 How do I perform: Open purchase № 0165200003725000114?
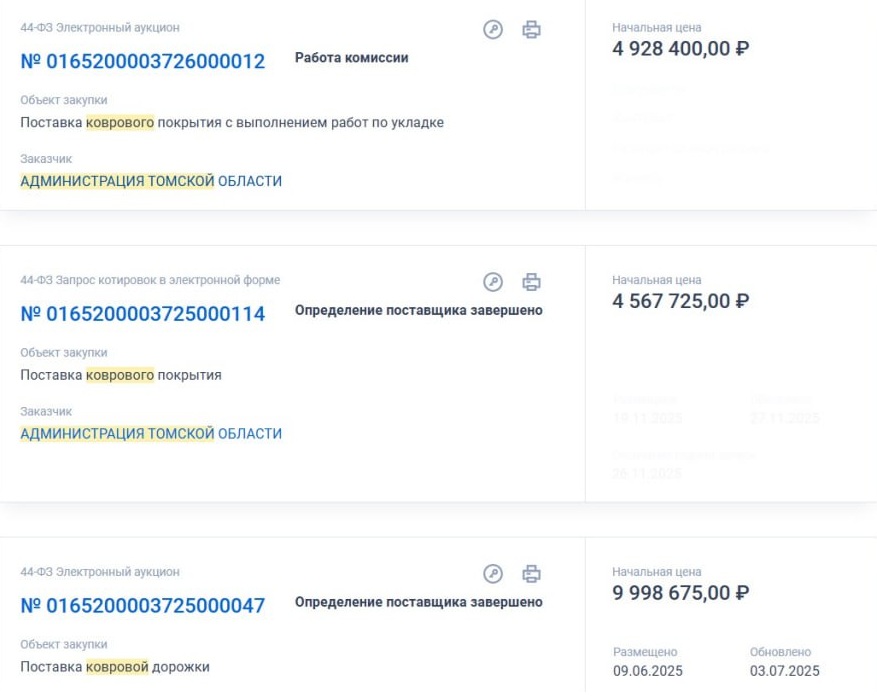coord(142,315)
